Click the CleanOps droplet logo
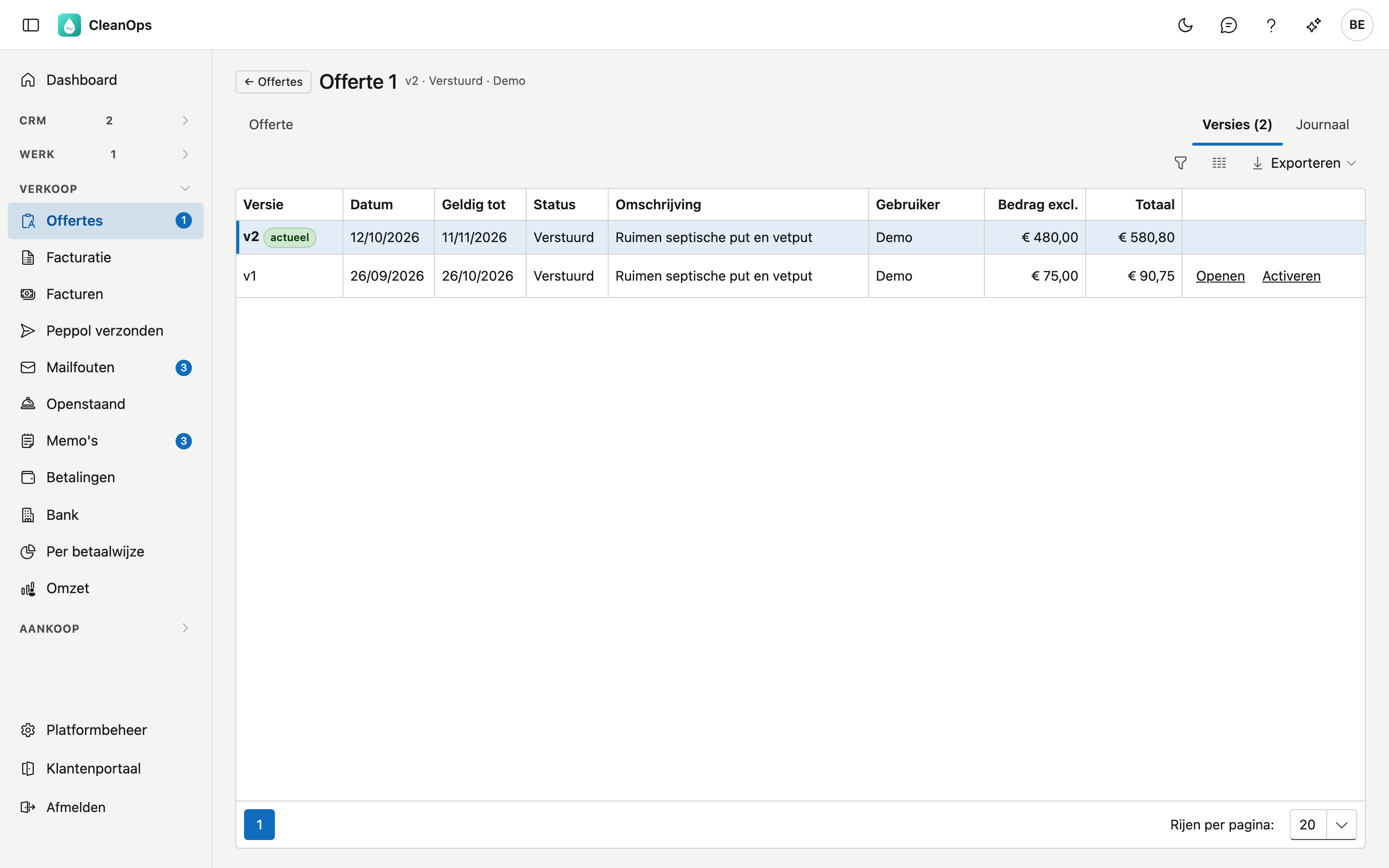The width and height of the screenshot is (1389, 868). point(69,25)
